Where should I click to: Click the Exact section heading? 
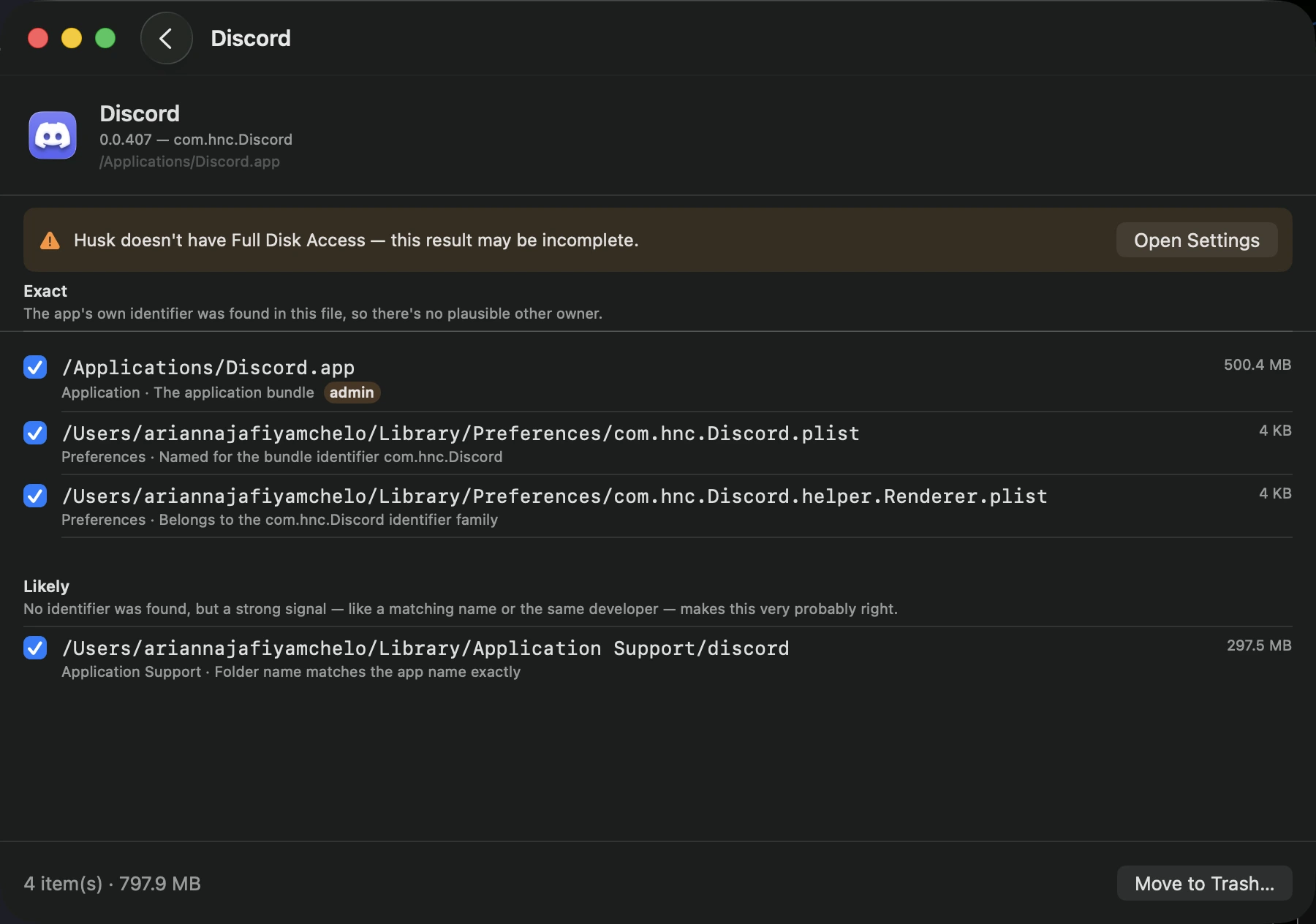(x=45, y=291)
